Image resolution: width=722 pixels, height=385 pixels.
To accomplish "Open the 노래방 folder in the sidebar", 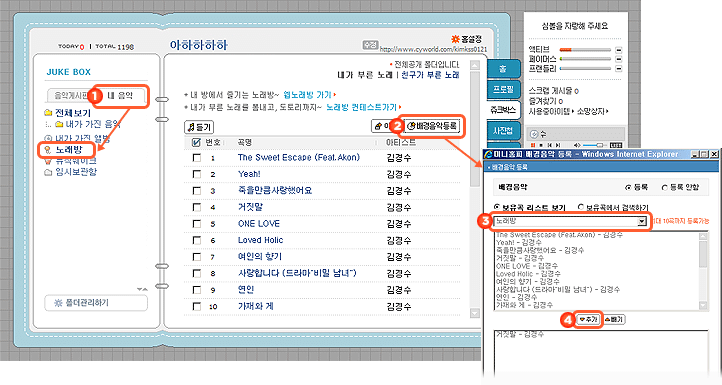I will coord(68,150).
